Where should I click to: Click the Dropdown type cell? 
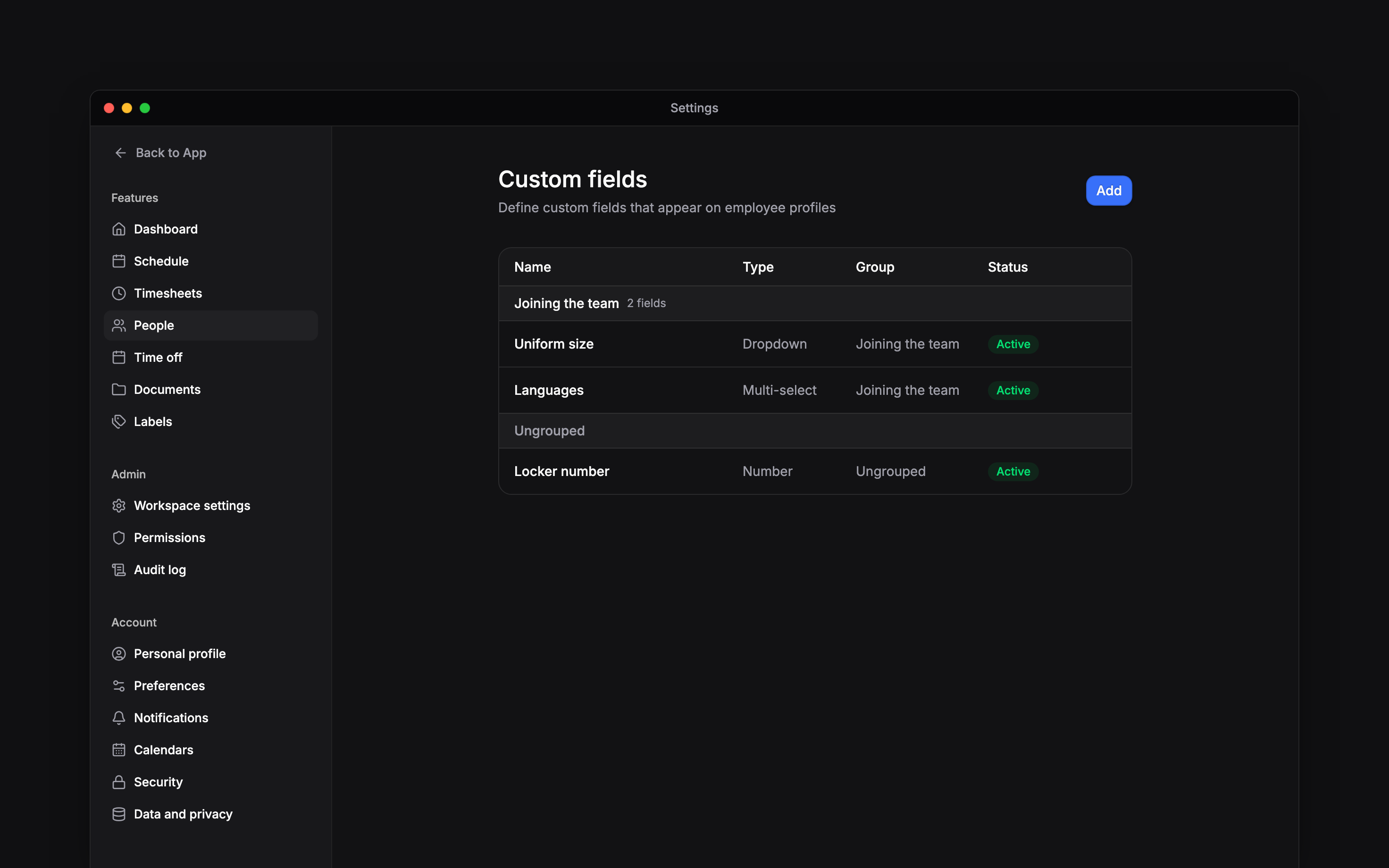(774, 344)
